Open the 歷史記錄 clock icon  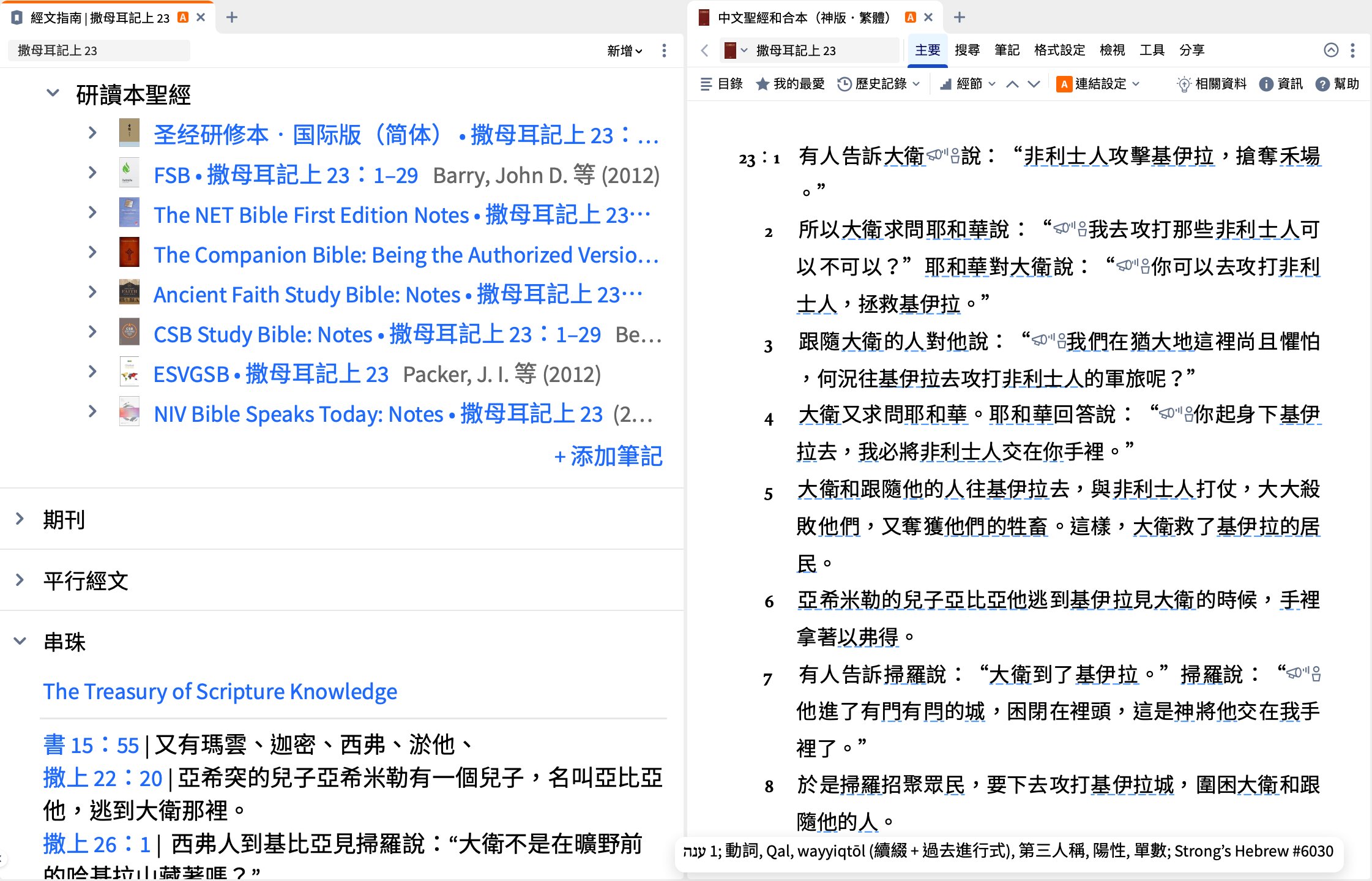point(844,84)
